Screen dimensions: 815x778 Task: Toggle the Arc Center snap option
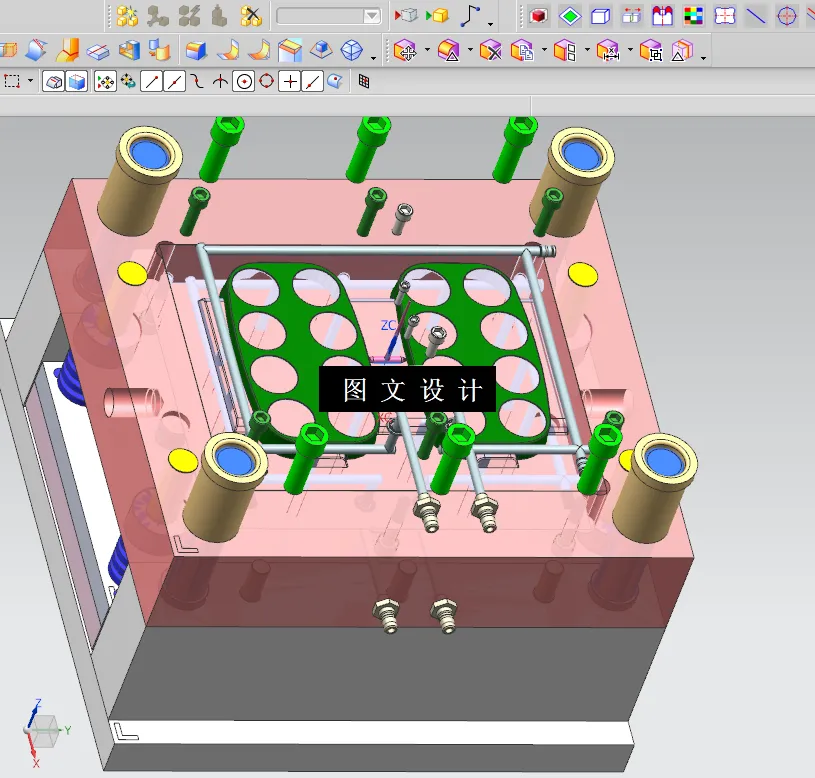[244, 82]
